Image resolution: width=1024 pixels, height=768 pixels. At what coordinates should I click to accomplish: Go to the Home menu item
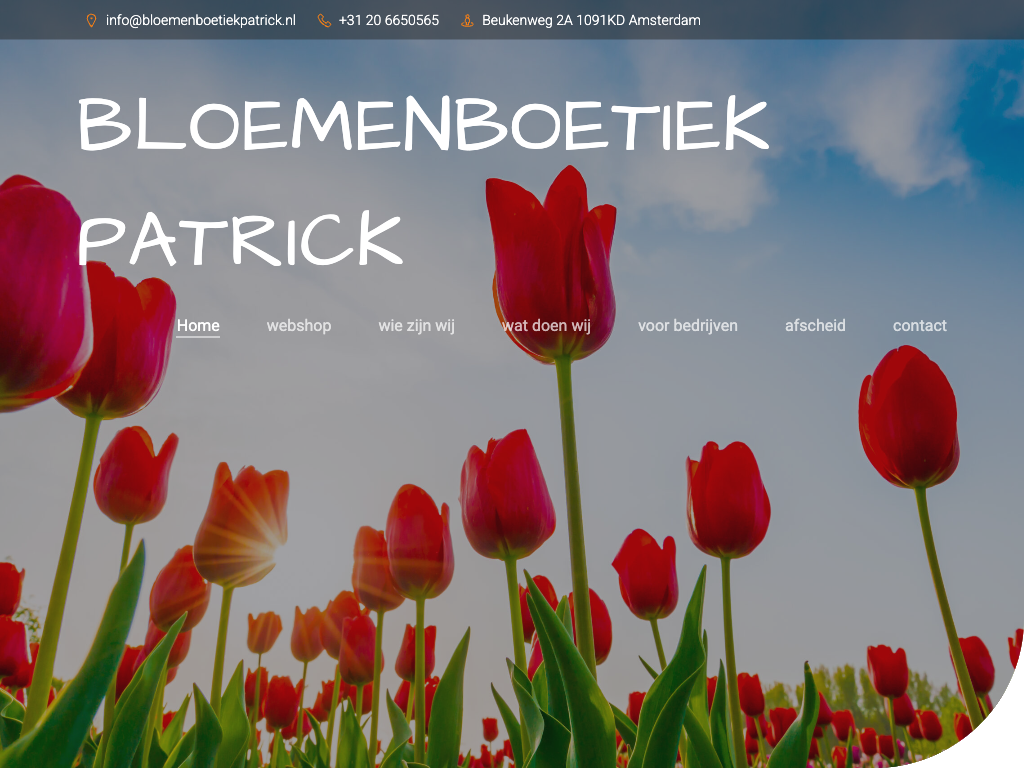pos(198,325)
